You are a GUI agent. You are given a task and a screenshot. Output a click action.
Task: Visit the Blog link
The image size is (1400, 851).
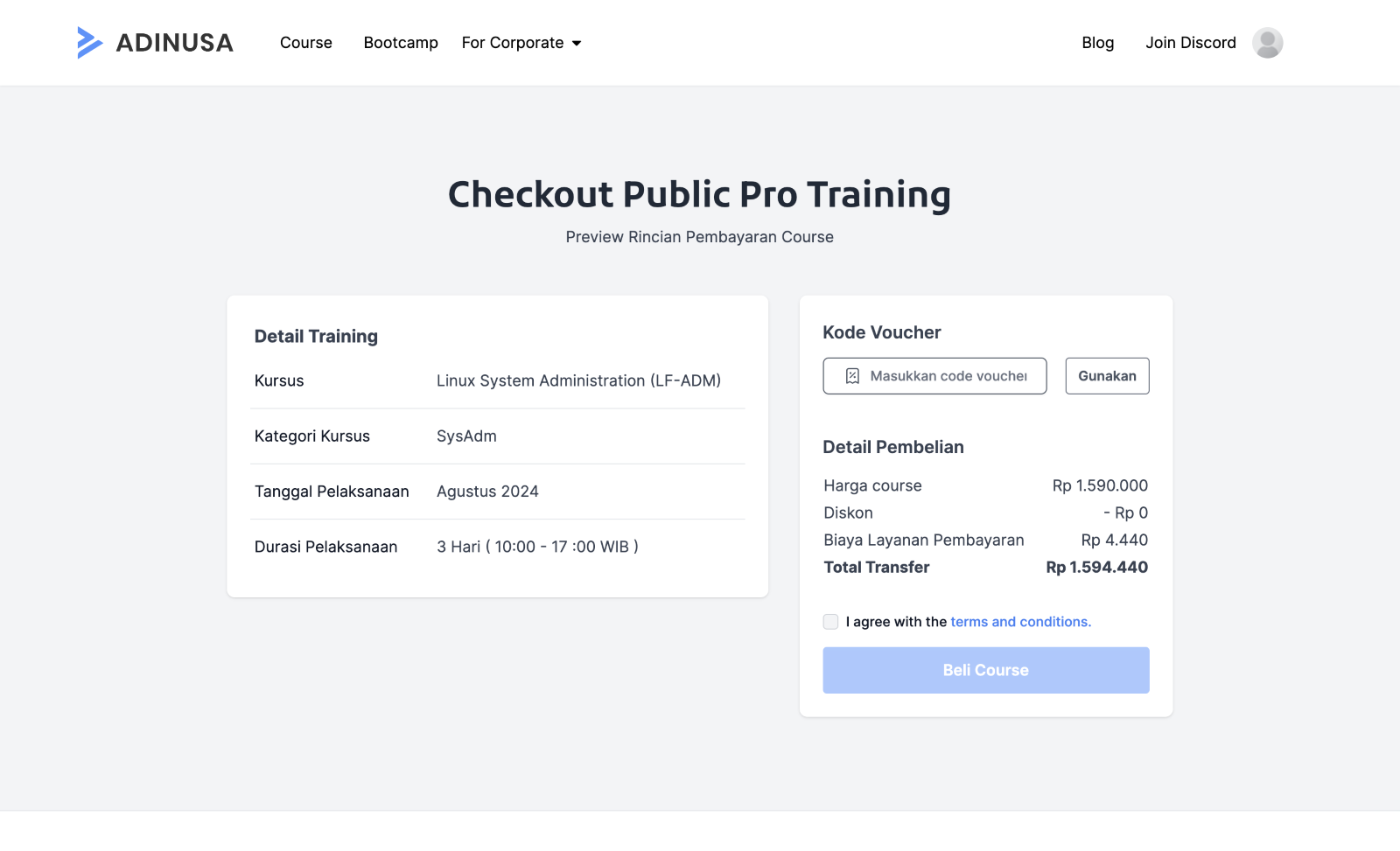pyautogui.click(x=1097, y=43)
